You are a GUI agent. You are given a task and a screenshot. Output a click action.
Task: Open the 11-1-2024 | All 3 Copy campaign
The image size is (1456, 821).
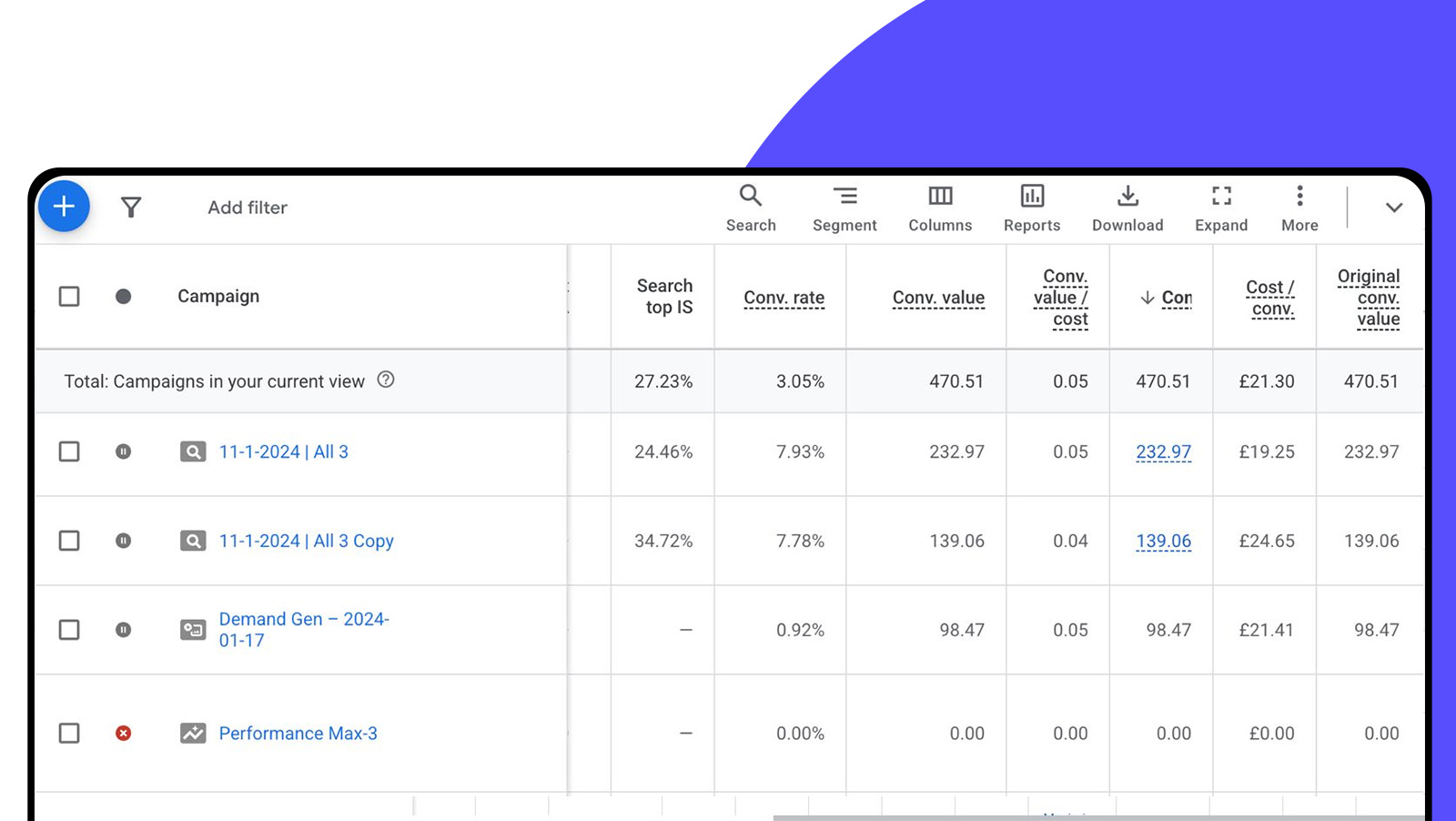tap(306, 541)
